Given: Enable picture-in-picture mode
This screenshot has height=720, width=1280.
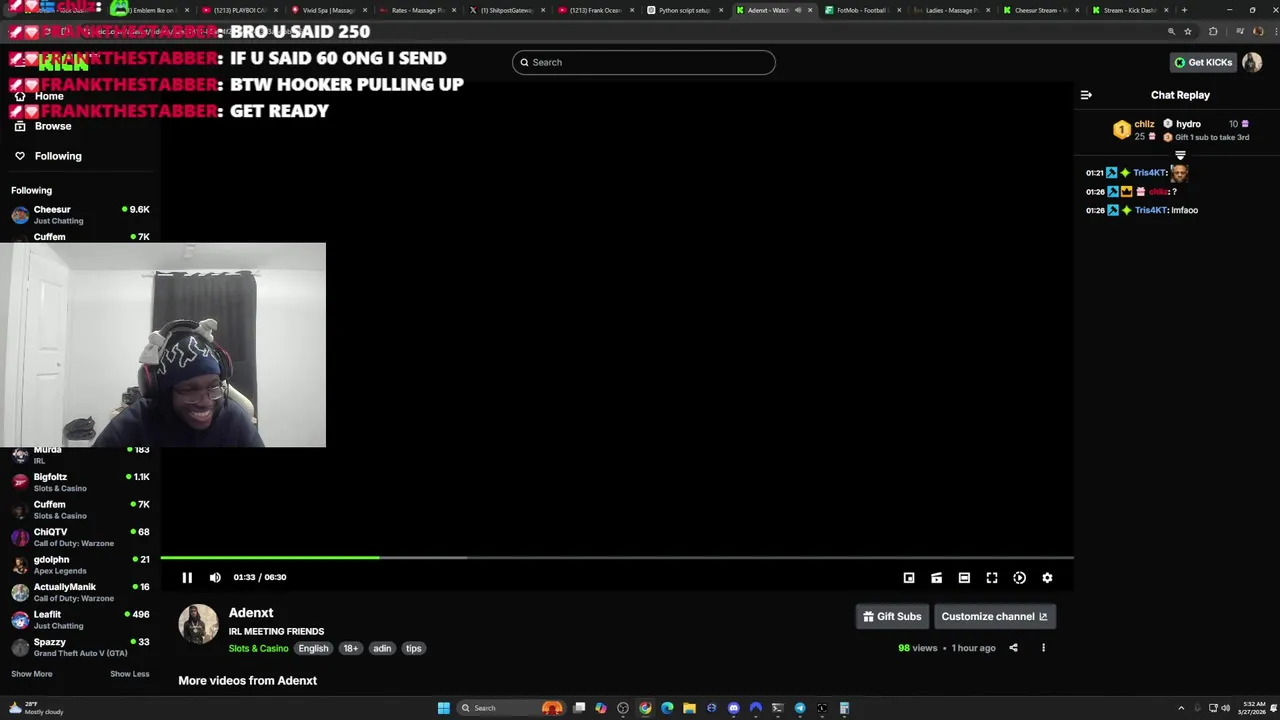Looking at the screenshot, I should [x=909, y=578].
